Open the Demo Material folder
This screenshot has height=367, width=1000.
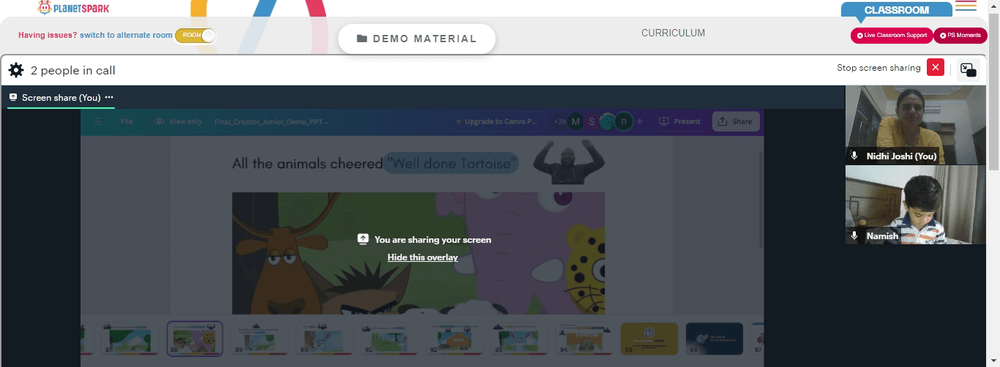416,38
